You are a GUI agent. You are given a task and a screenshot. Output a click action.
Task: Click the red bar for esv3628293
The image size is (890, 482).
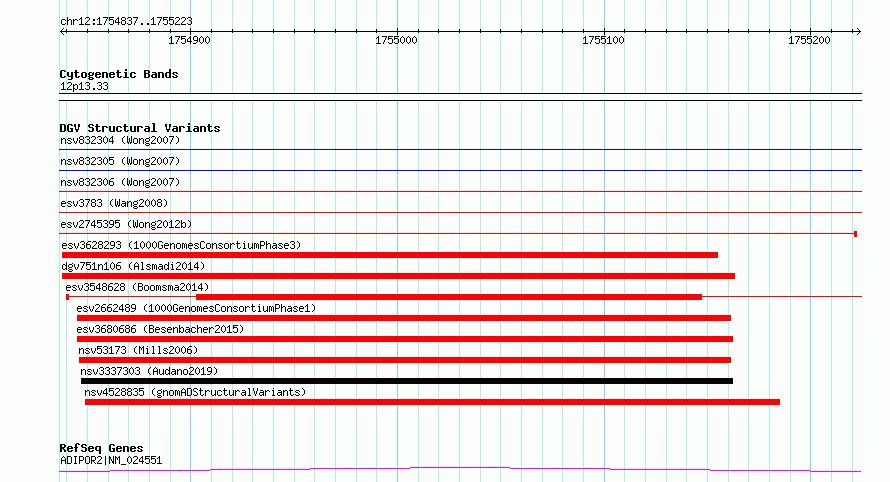pos(390,255)
